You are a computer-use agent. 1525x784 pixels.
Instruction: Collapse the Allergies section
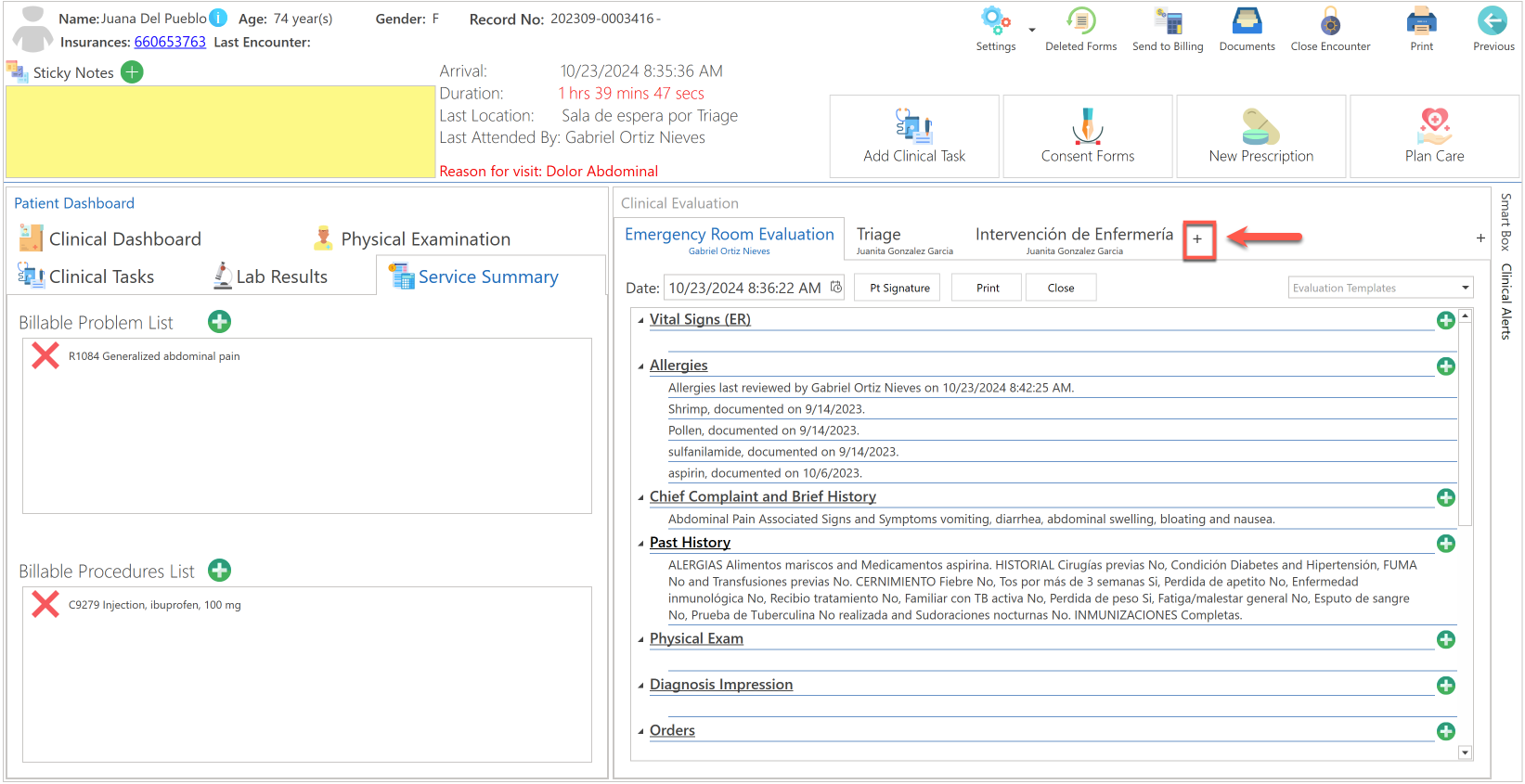point(640,366)
